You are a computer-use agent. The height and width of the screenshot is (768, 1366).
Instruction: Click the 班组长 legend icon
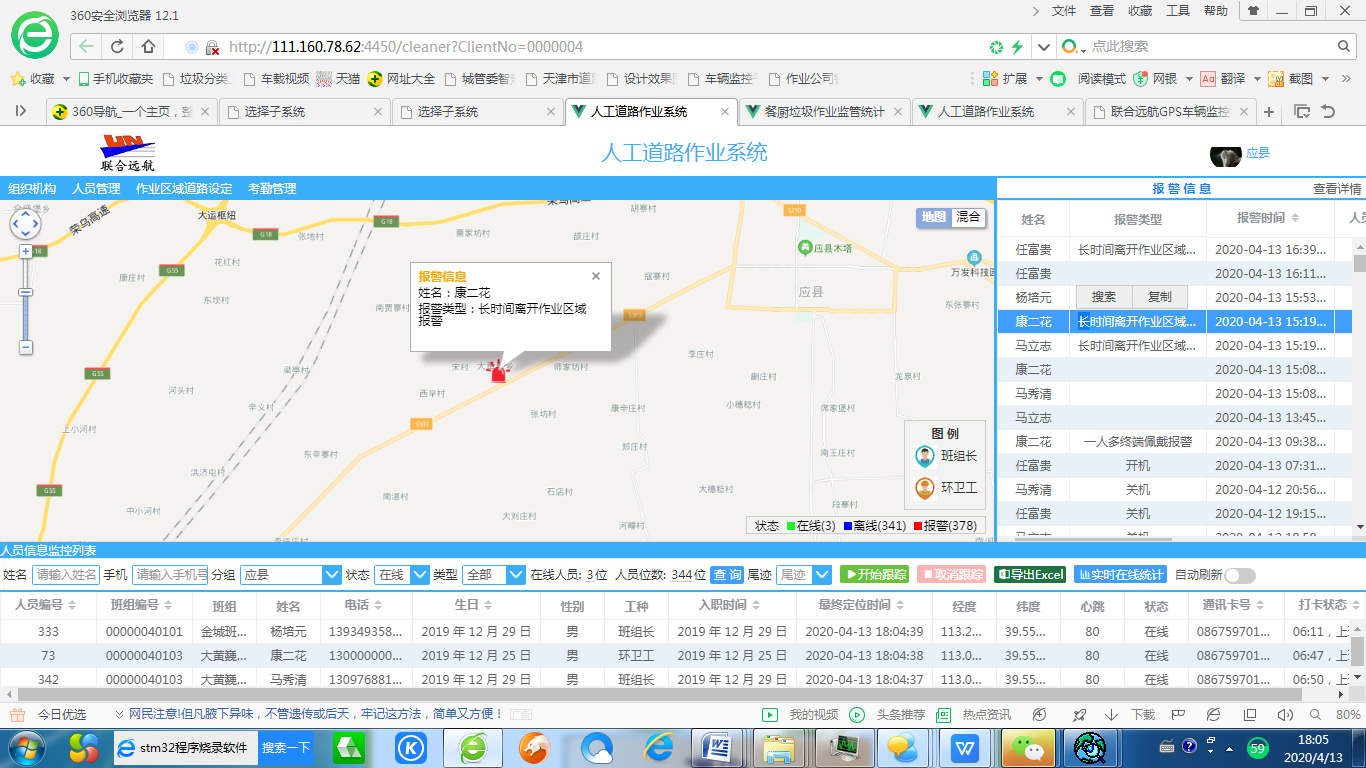[x=925, y=456]
